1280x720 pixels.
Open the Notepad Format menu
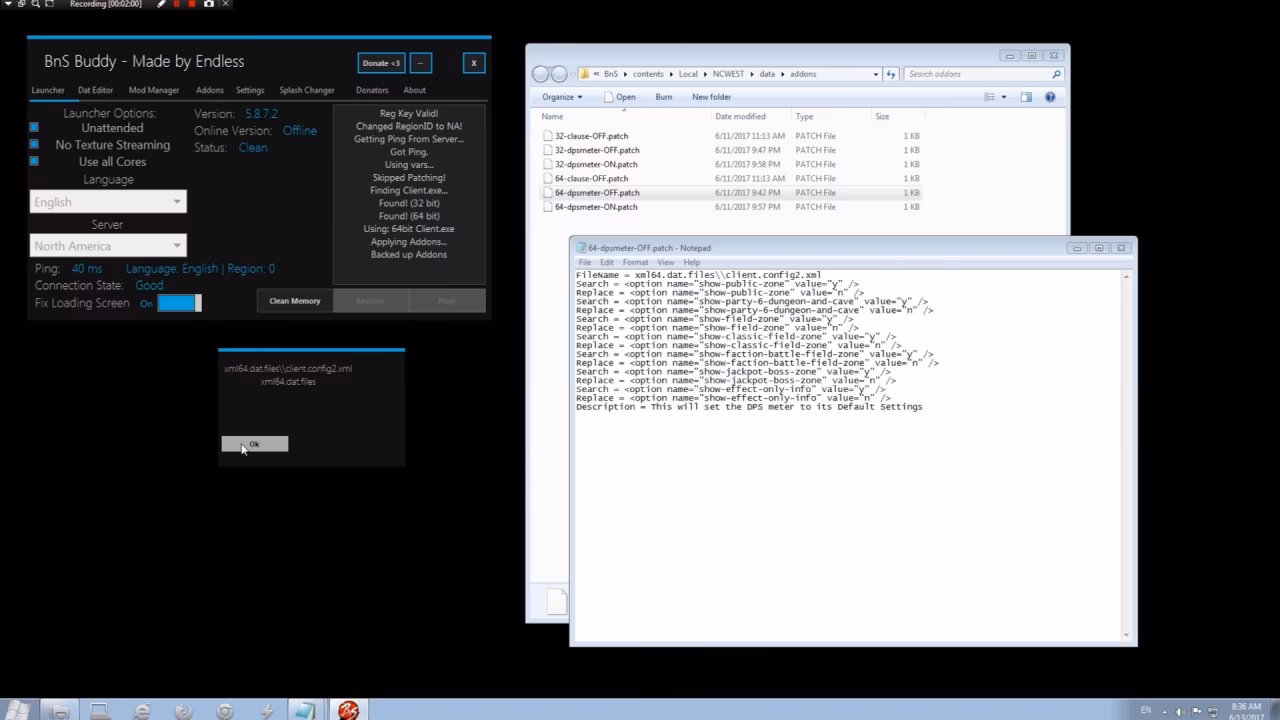635,262
